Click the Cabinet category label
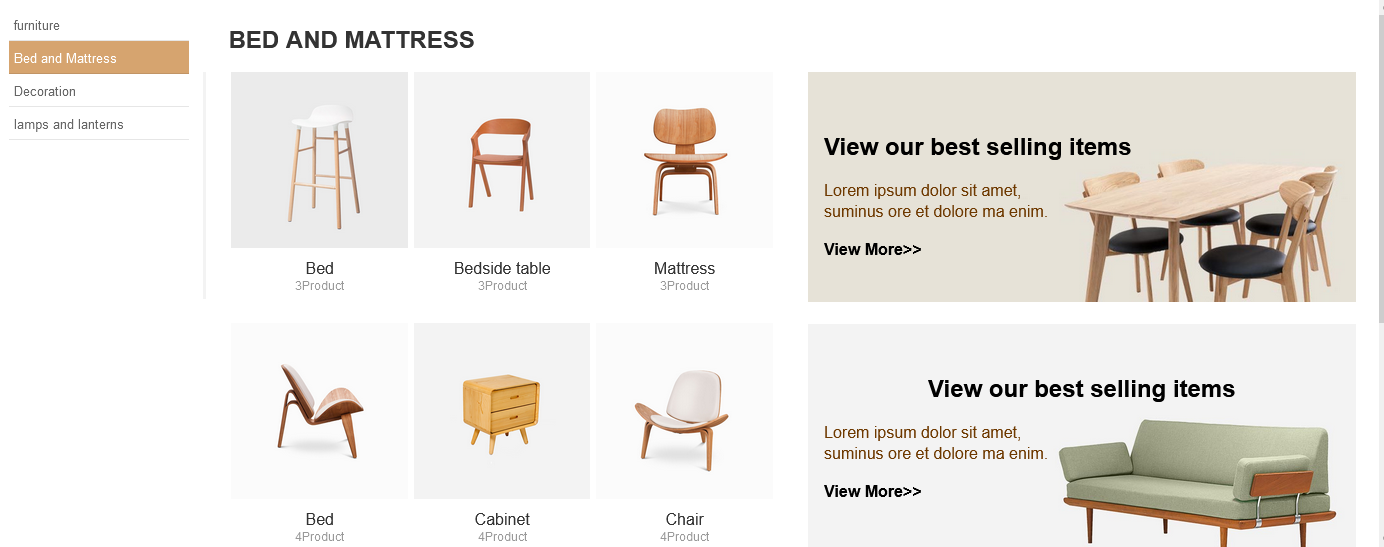The image size is (1384, 547). coord(502,519)
